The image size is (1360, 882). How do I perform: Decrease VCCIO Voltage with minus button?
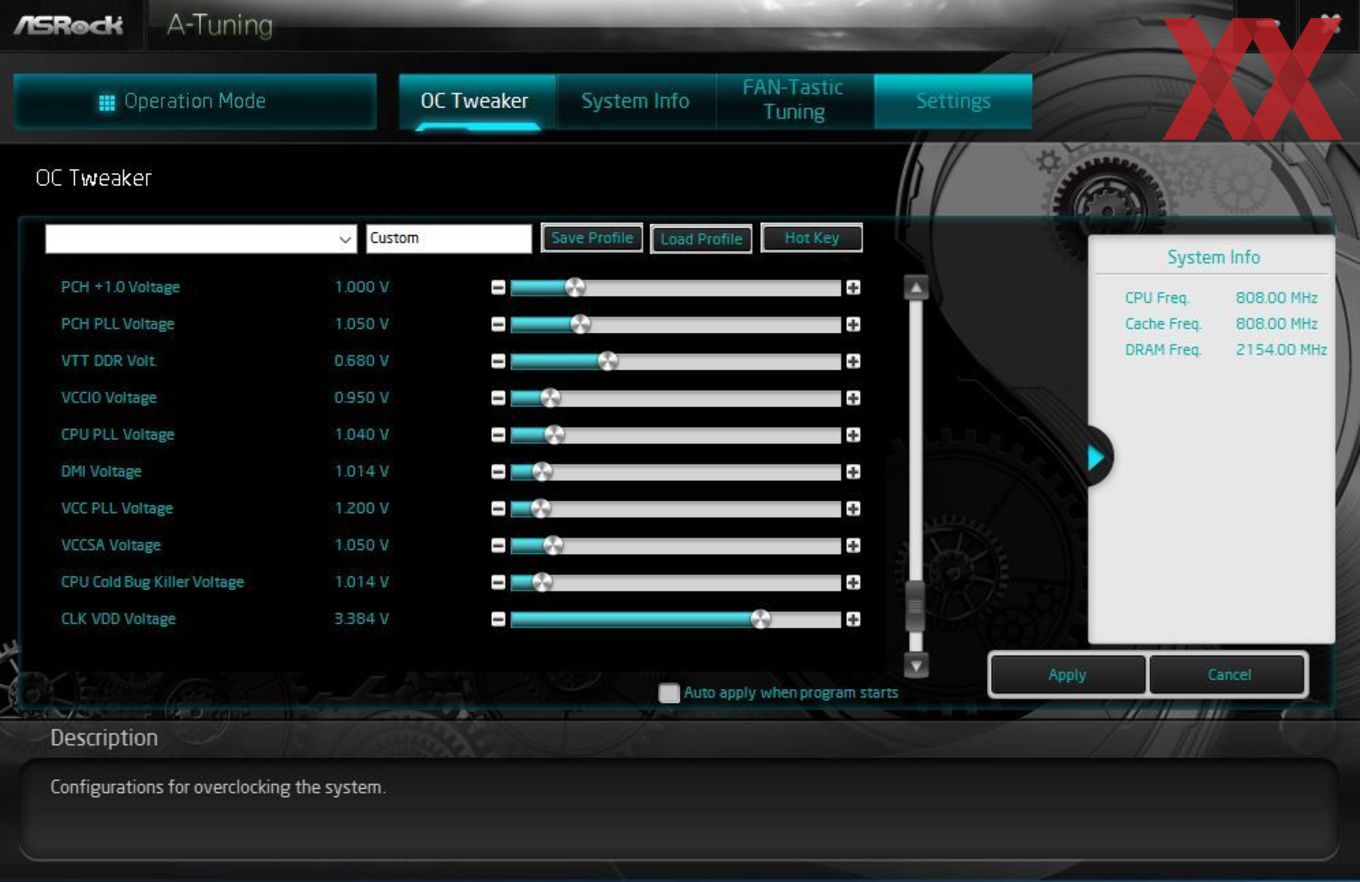click(x=498, y=398)
